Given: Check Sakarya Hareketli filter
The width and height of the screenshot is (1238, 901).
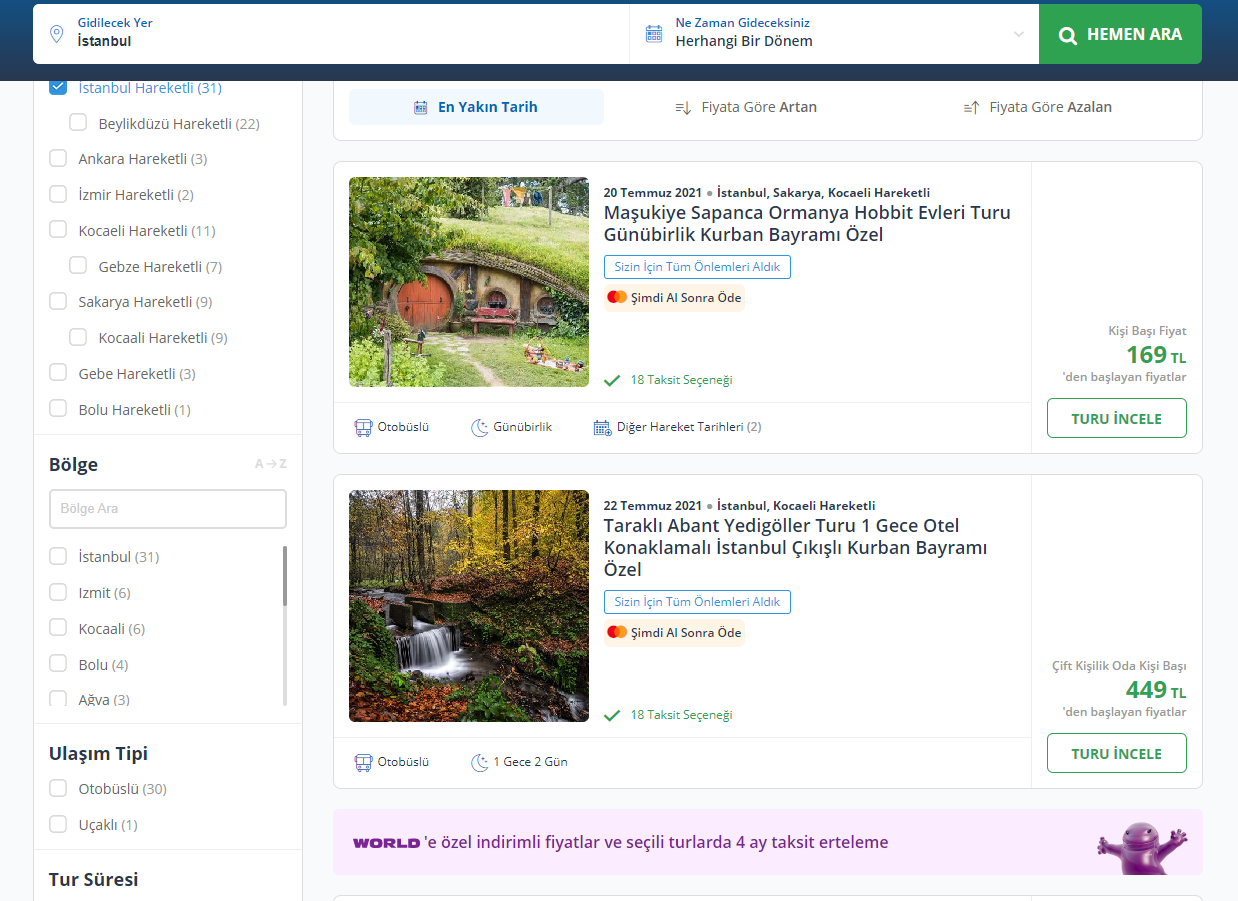Looking at the screenshot, I should click(x=58, y=302).
